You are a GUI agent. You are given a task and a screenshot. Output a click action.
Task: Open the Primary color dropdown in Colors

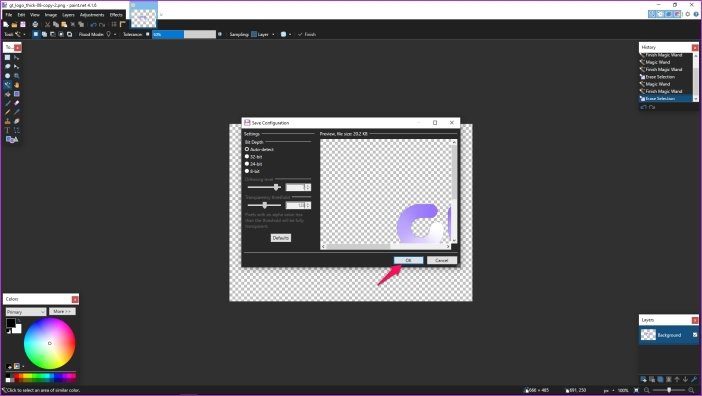tap(26, 311)
